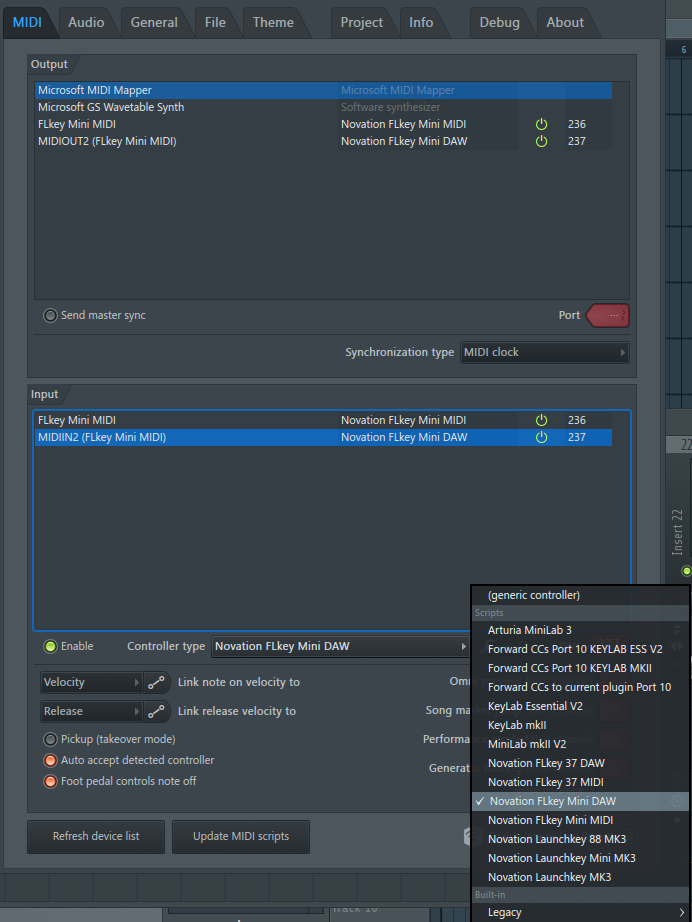This screenshot has width=692, height=922.
Task: Click port 237 in the Input list
Action: tap(577, 437)
